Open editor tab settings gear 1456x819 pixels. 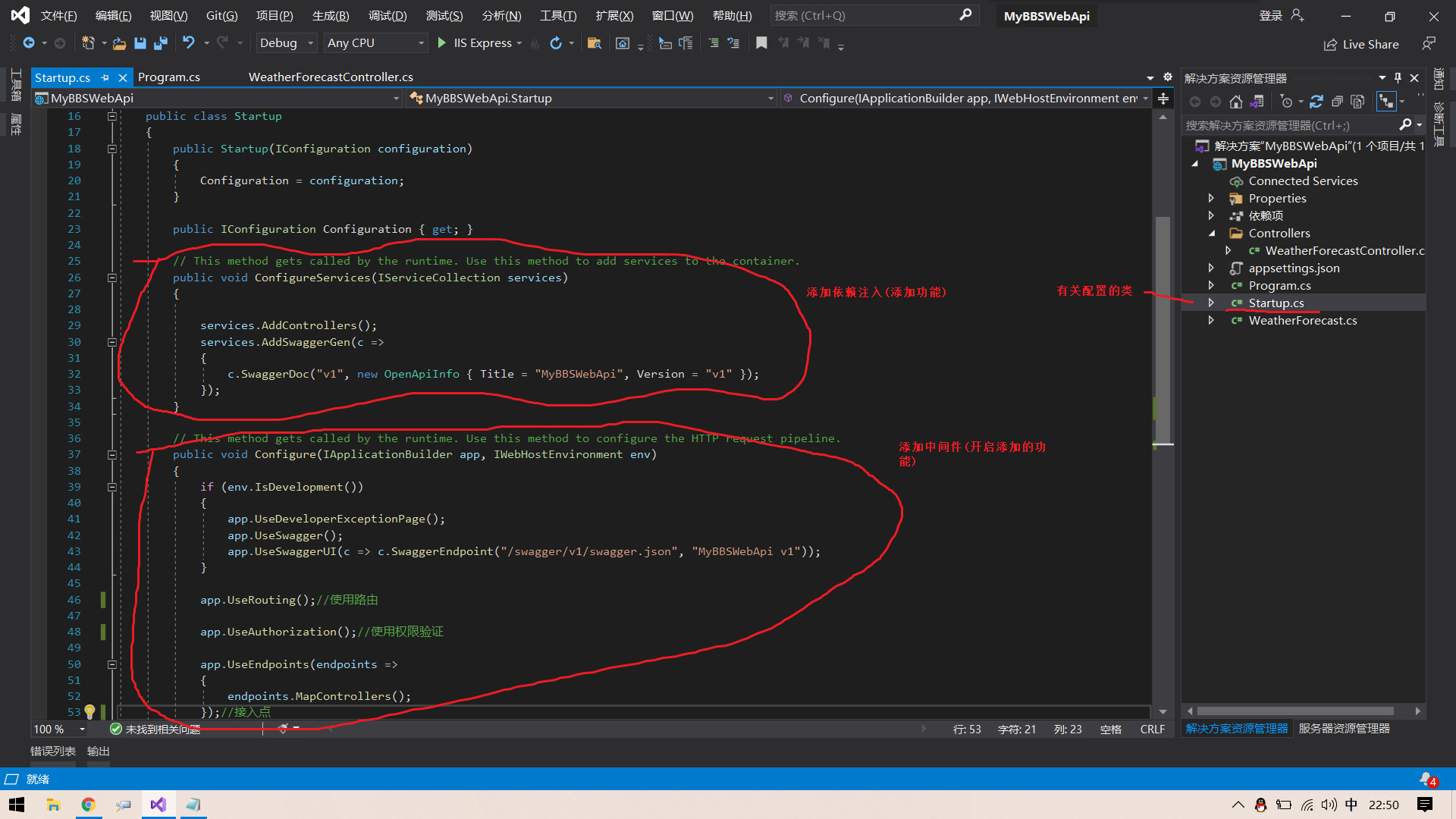[x=1168, y=77]
